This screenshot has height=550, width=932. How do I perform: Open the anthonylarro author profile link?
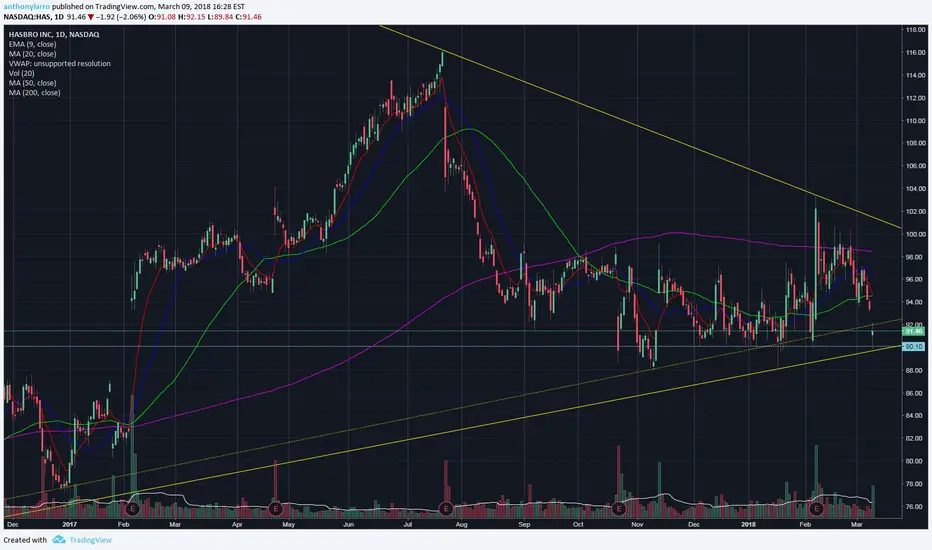point(27,7)
